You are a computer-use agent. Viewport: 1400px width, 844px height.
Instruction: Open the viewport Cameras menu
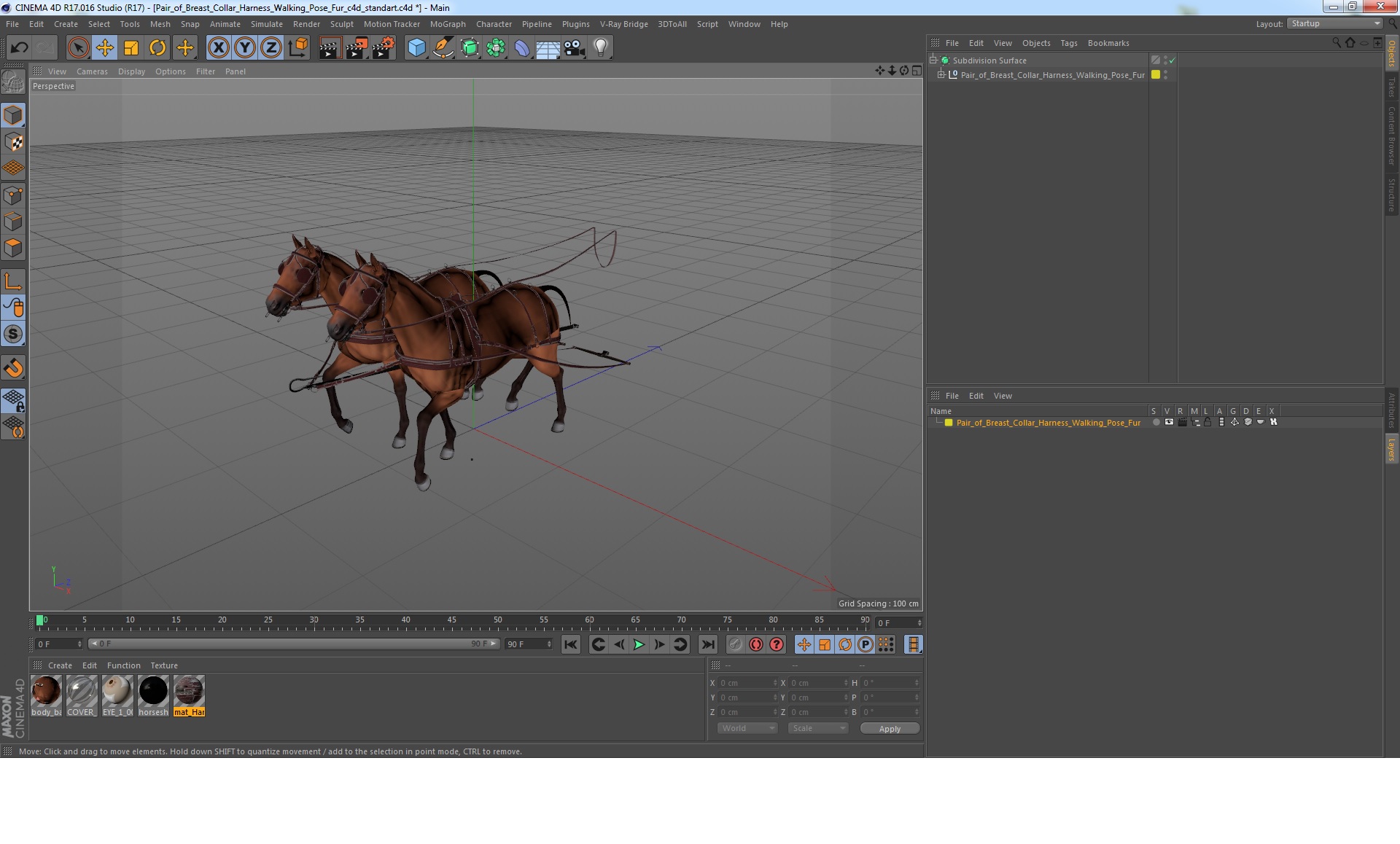[x=92, y=71]
